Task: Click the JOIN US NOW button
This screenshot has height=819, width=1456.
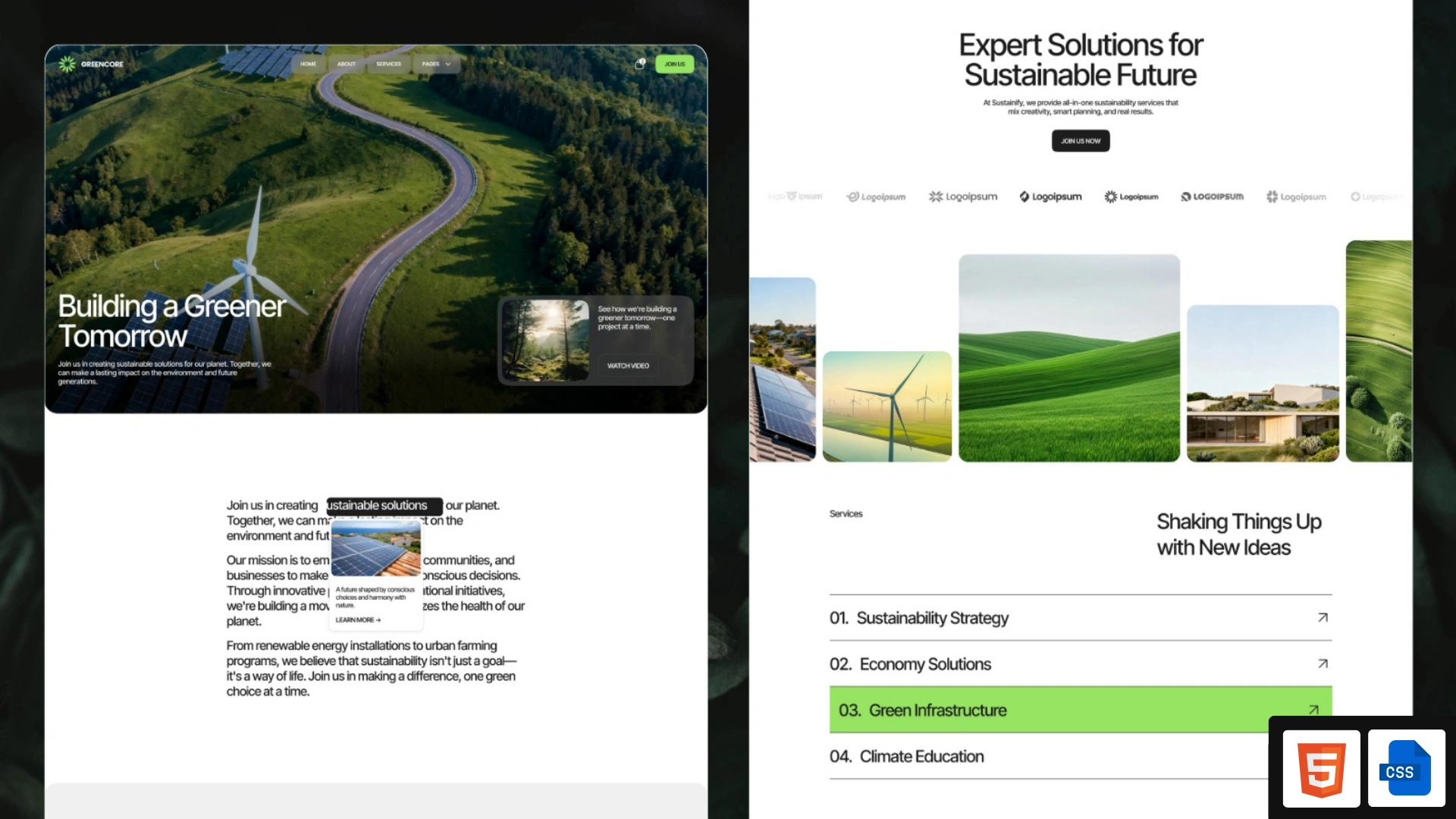Action: coord(1081,141)
